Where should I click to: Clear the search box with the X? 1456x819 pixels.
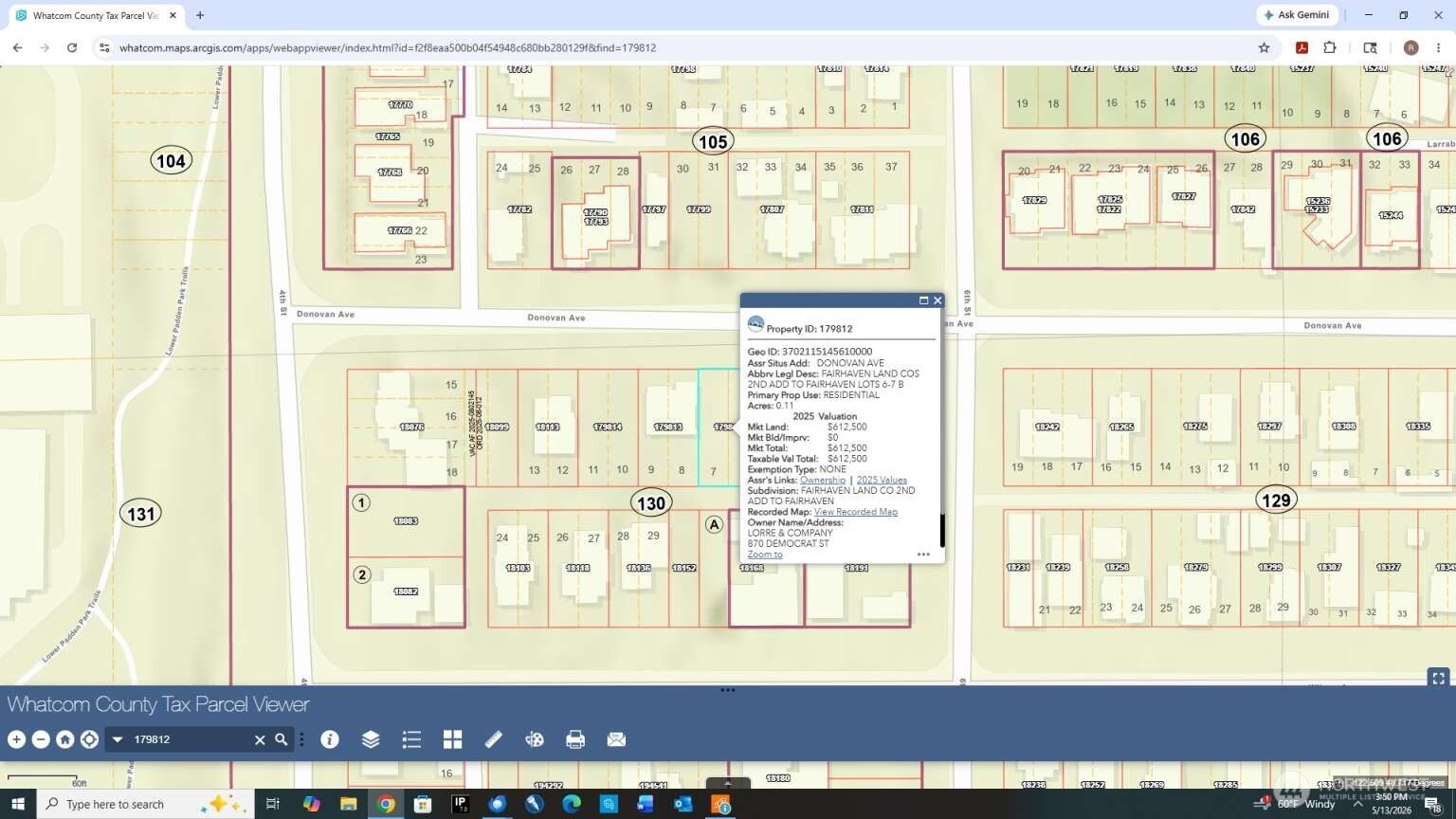coord(260,739)
